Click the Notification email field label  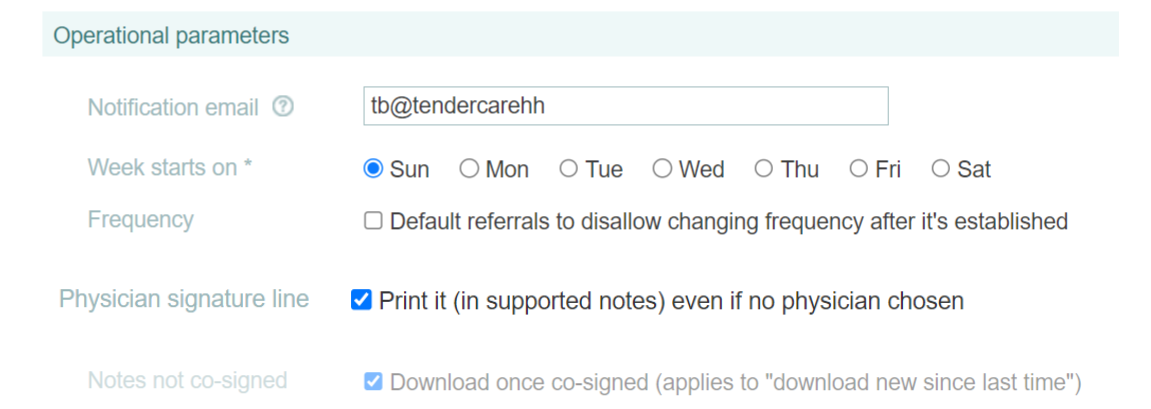coord(173,108)
